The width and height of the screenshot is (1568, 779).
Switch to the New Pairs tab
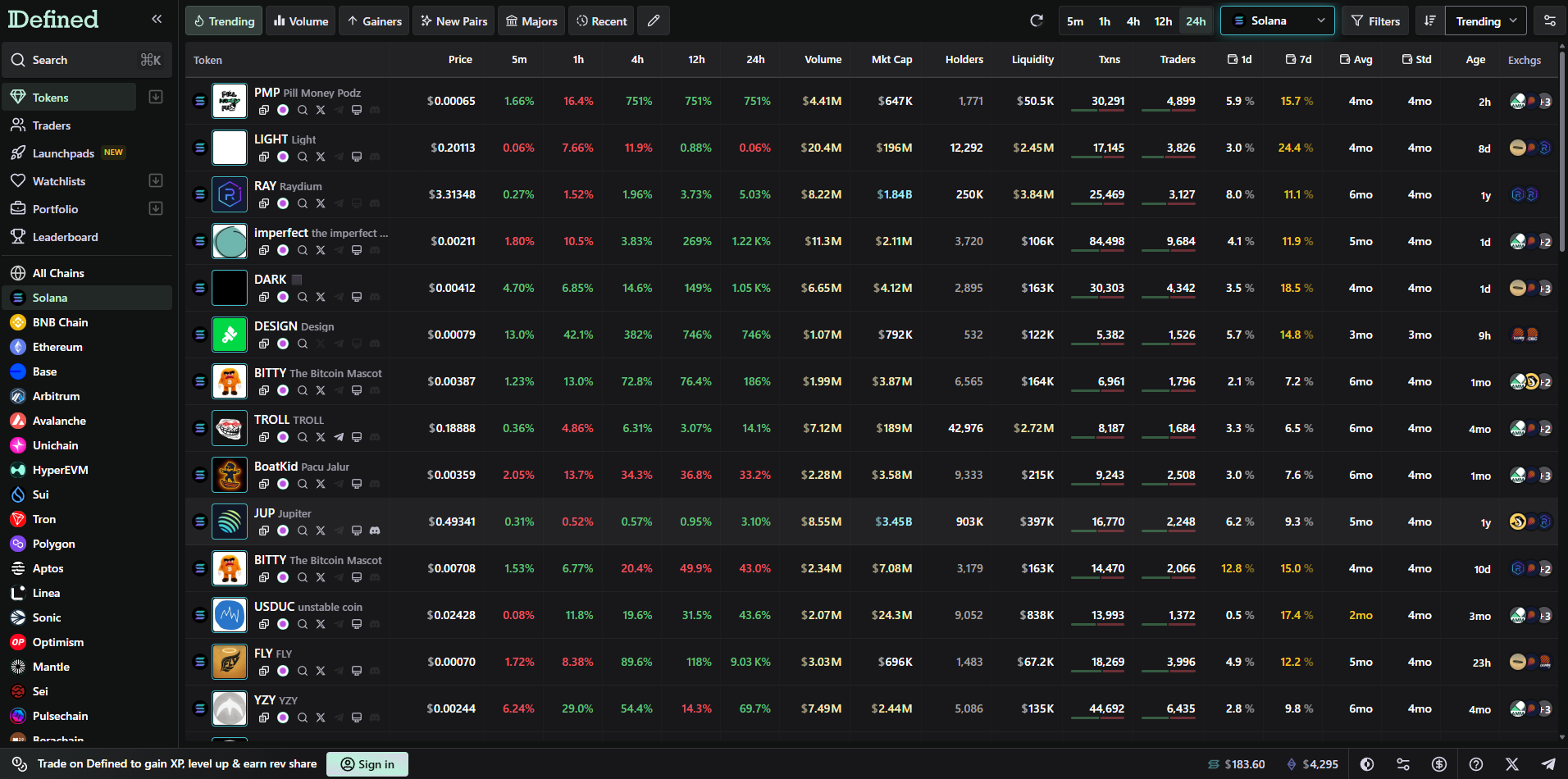click(x=454, y=21)
